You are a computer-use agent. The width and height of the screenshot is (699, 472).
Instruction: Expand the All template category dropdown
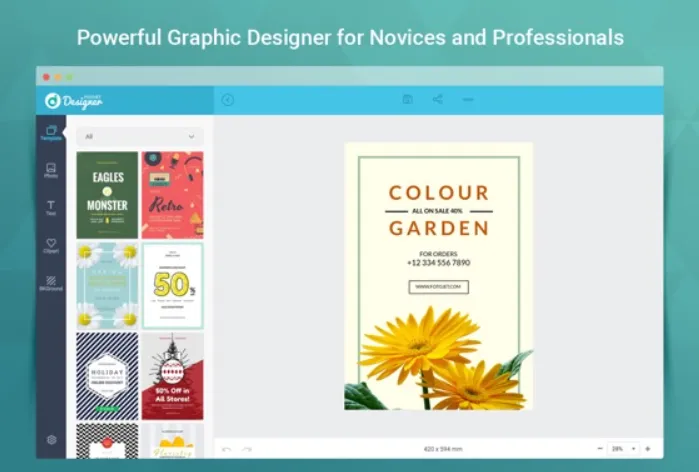140,136
